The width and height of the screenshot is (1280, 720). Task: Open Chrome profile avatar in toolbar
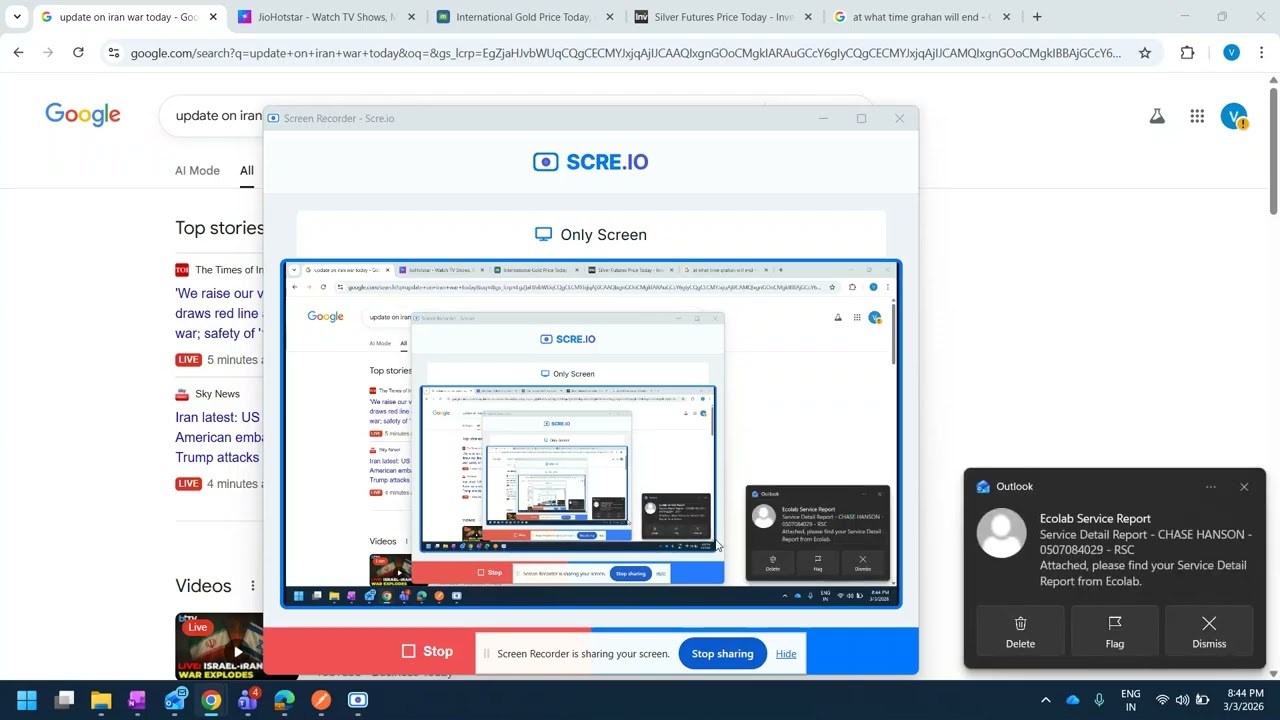[x=1231, y=53]
